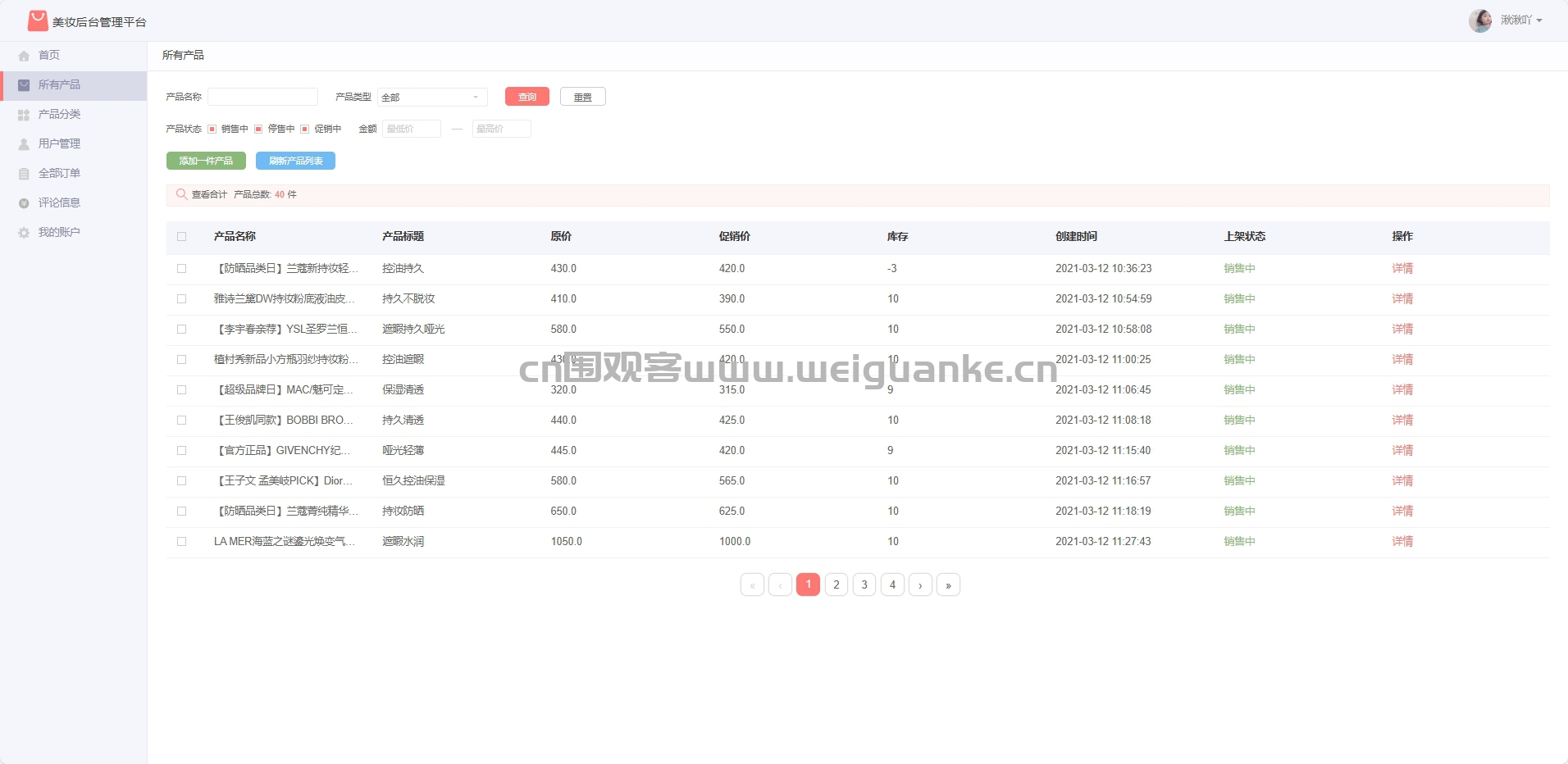Viewport: 1568px width, 764px height.
Task: Click the shopping bag logo icon
Action: [x=38, y=20]
